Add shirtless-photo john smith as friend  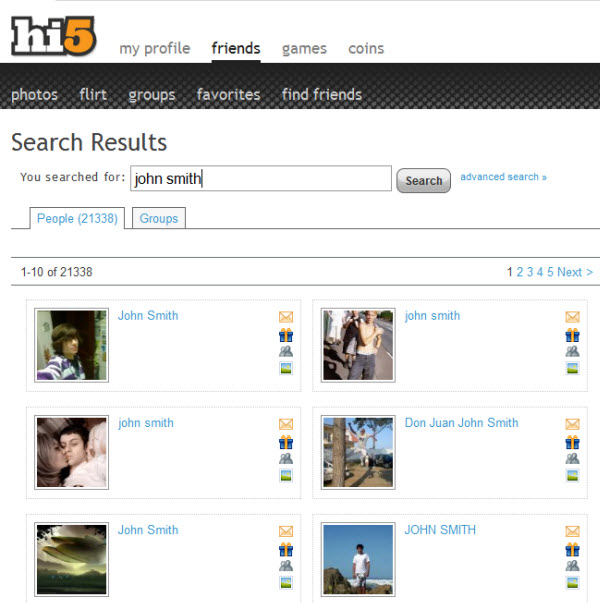click(x=572, y=351)
